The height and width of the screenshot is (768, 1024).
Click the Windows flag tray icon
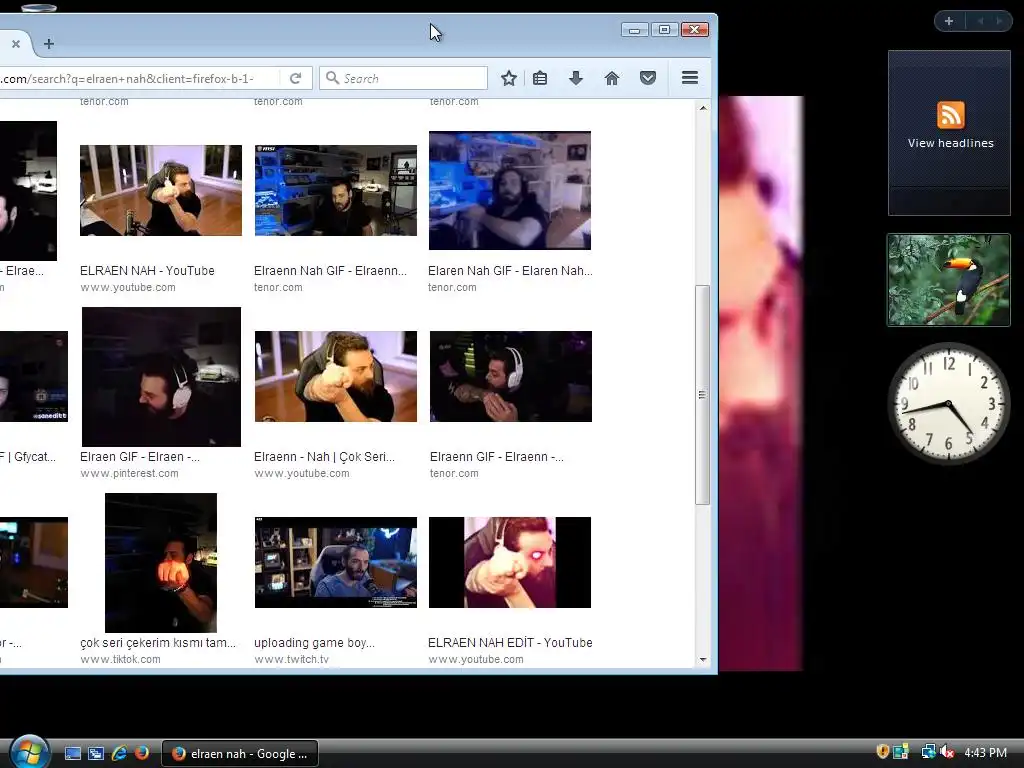point(901,752)
